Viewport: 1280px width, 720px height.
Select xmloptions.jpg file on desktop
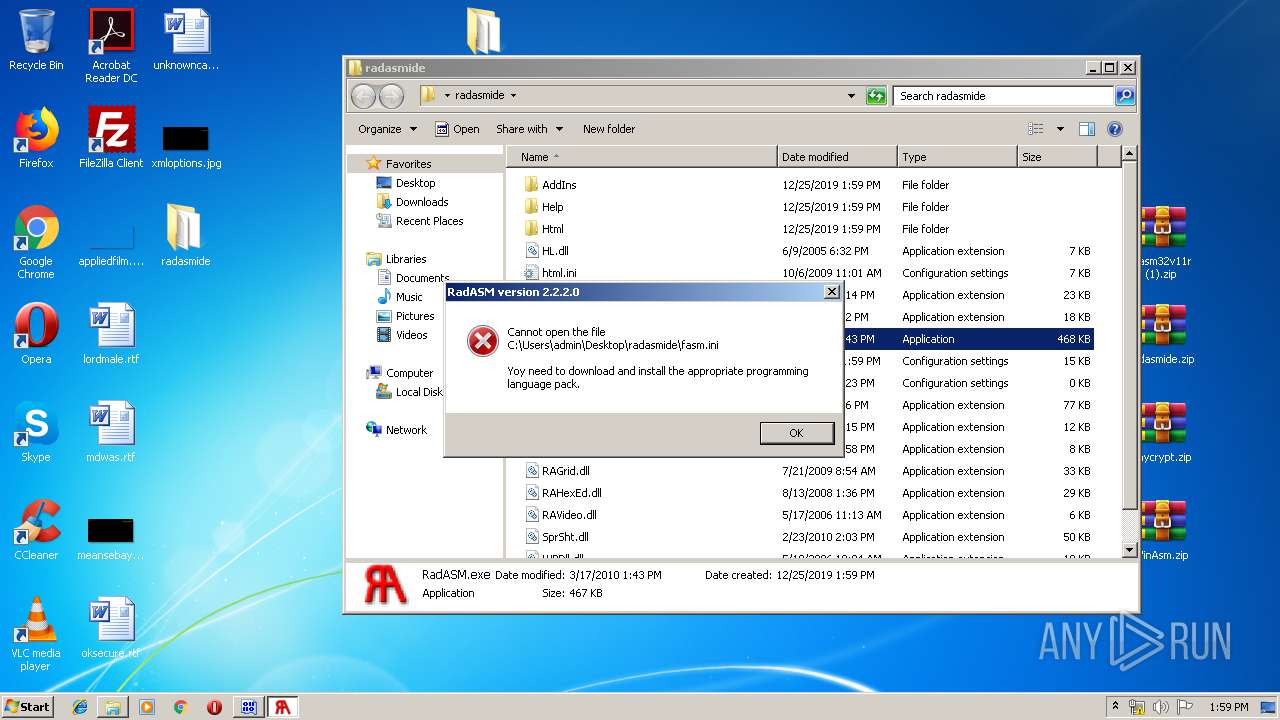186,146
